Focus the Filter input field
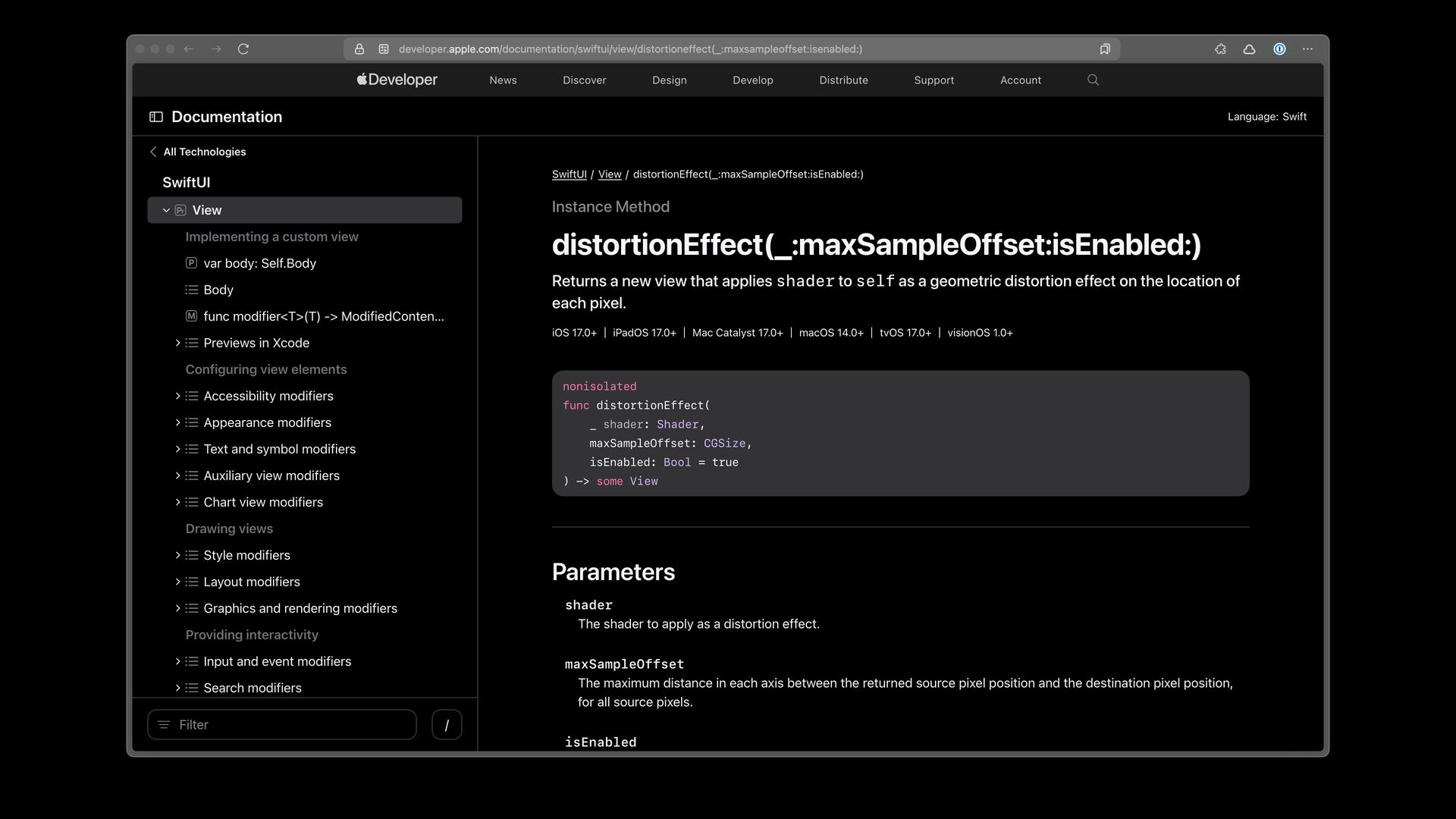This screenshot has height=819, width=1456. click(x=282, y=725)
